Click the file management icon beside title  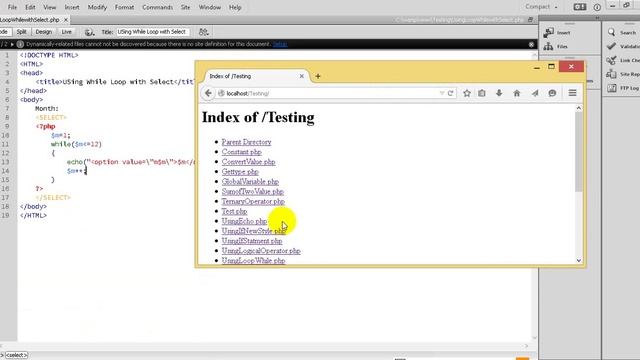click(x=203, y=32)
